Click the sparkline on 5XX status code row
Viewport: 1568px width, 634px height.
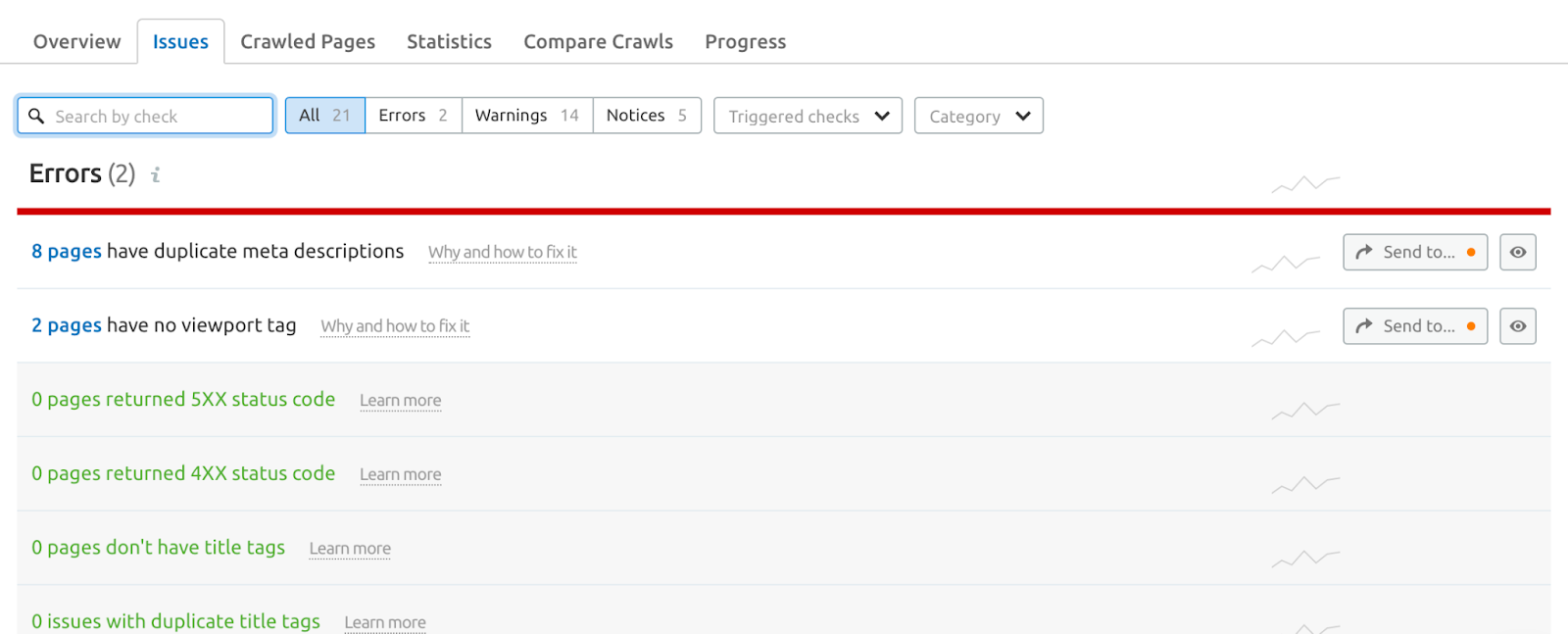point(1306,410)
